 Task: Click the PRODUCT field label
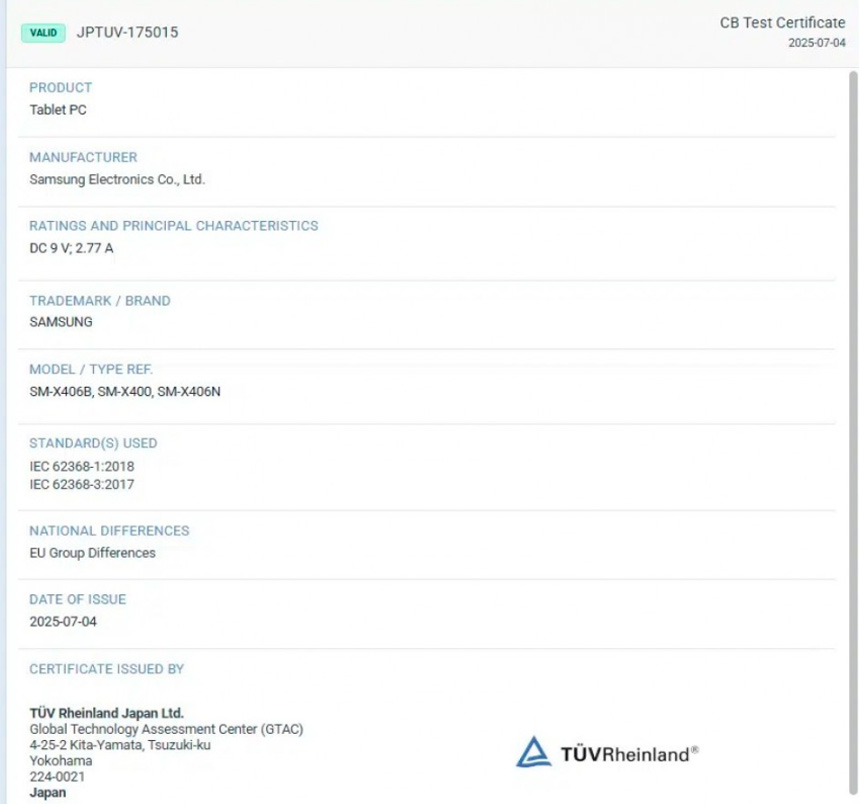pos(61,88)
